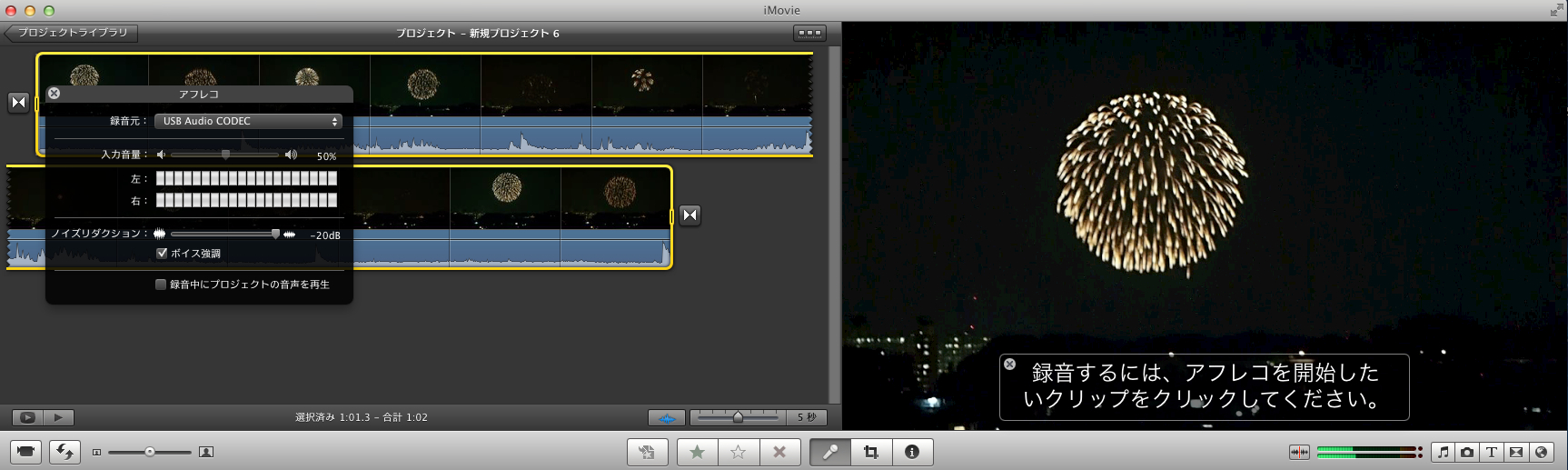Play the project from the beginning
Image resolution: width=1568 pixels, height=470 pixels.
tap(27, 417)
